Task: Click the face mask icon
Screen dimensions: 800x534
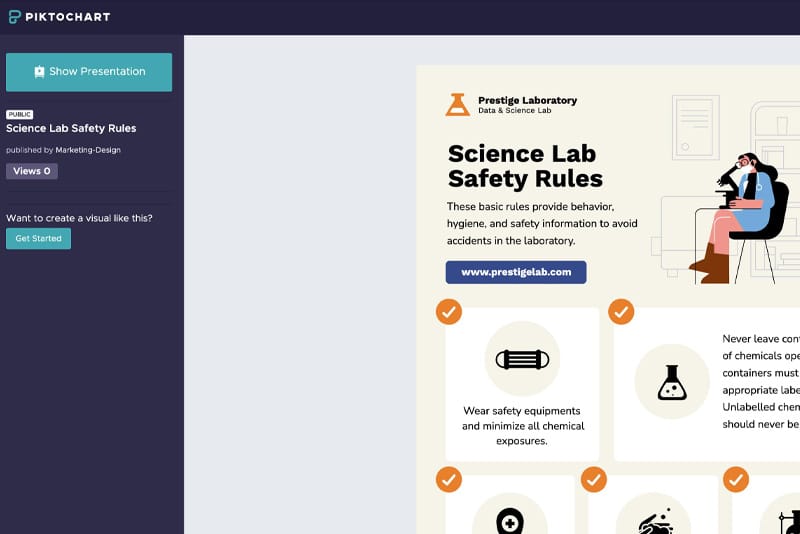Action: 522,359
